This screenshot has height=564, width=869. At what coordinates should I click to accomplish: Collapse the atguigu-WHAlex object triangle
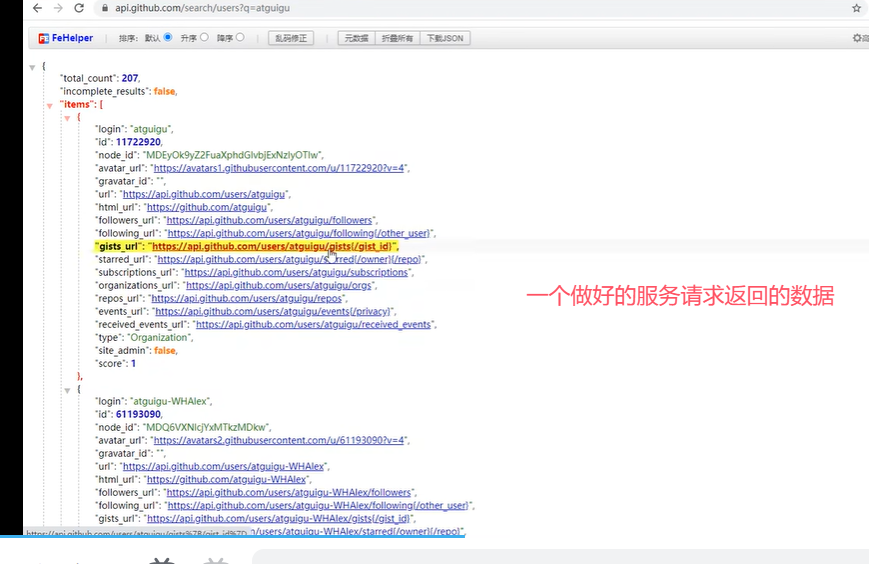pyautogui.click(x=67, y=391)
